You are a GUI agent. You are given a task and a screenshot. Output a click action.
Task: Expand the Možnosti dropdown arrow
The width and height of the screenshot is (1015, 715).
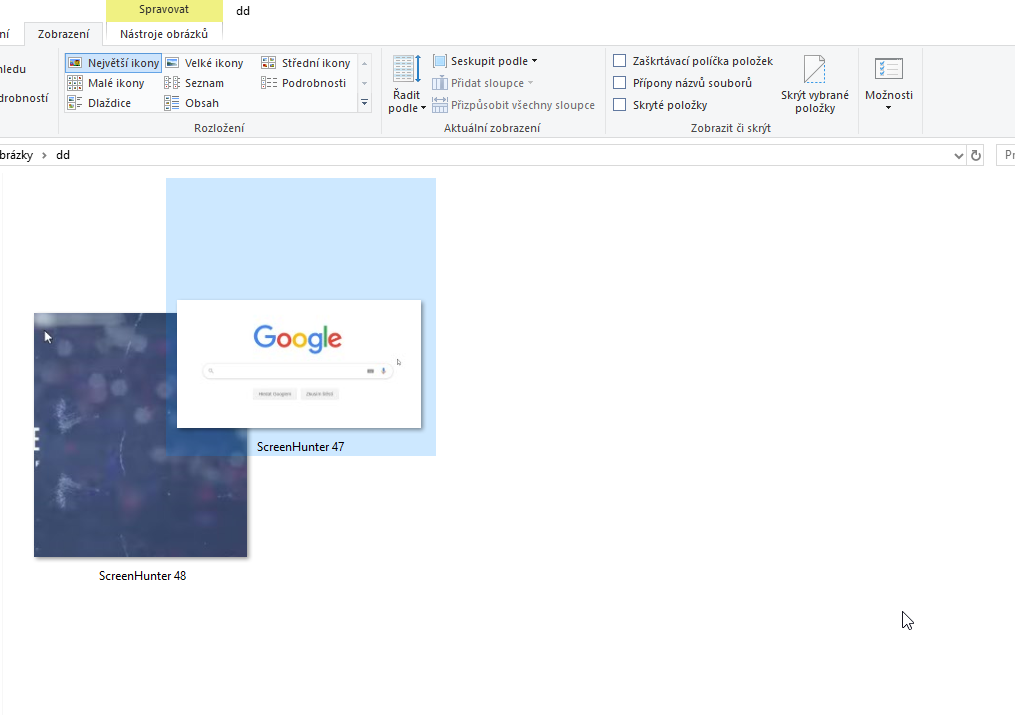click(889, 107)
